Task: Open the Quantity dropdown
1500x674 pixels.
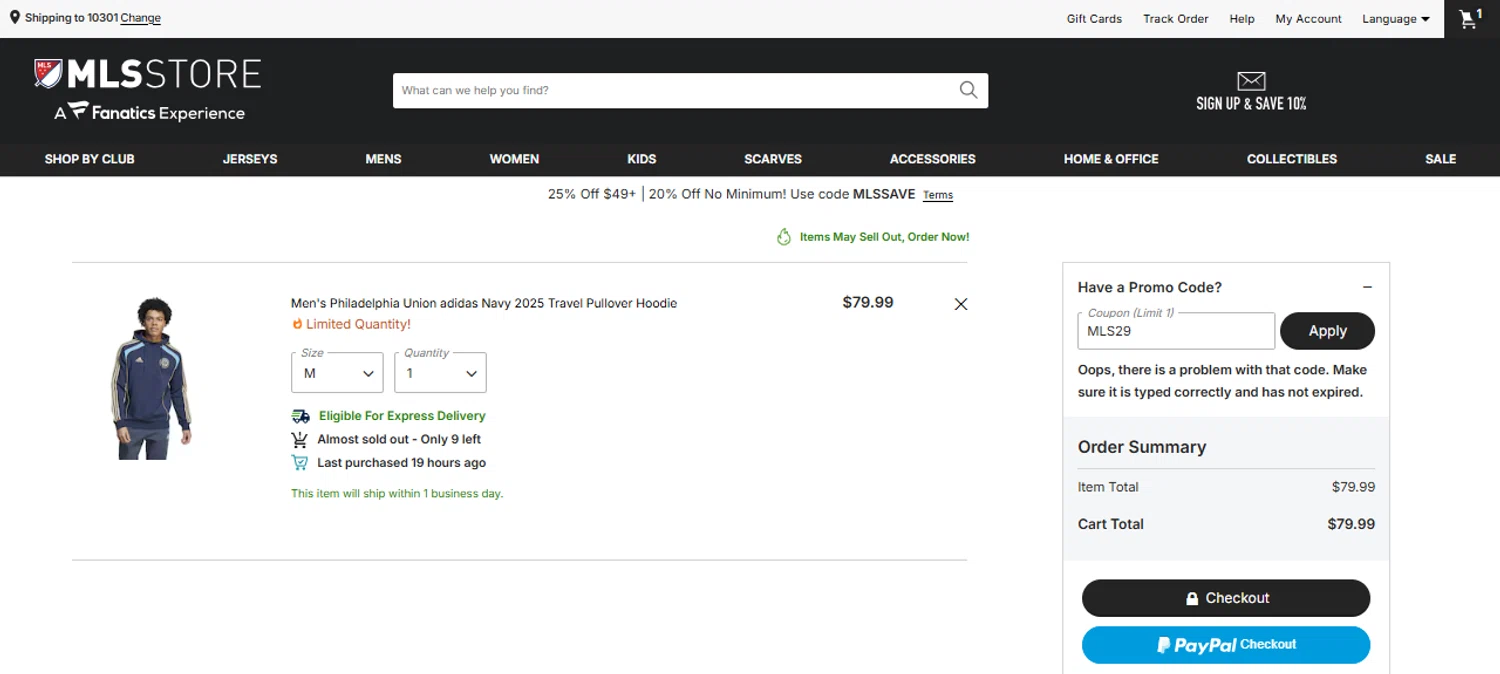Action: tap(441, 373)
